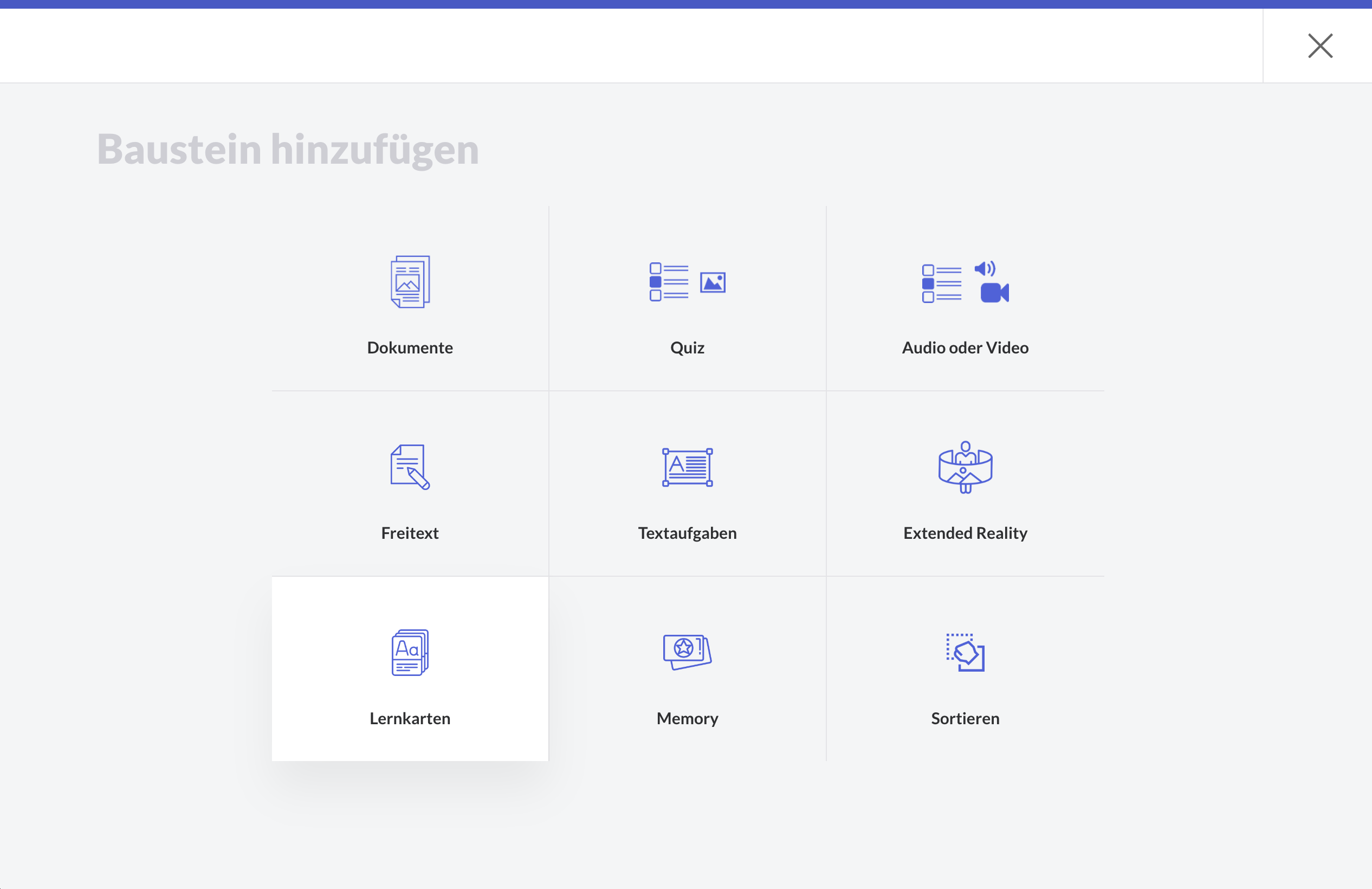Choose the Sortieren label

tap(965, 718)
